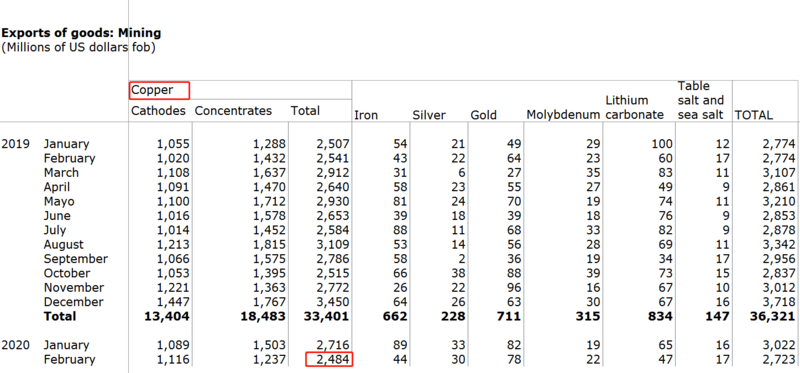The height and width of the screenshot is (373, 800).
Task: Select the Copper header cell
Action: 159,91
